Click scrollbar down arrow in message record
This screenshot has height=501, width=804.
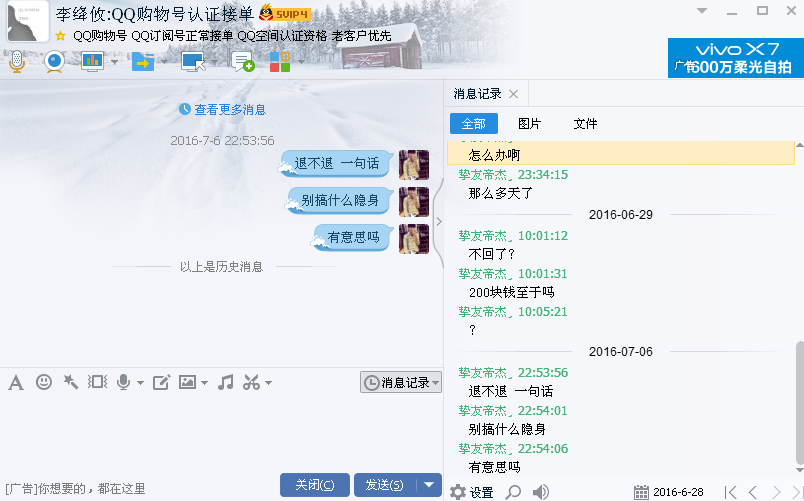(x=800, y=470)
